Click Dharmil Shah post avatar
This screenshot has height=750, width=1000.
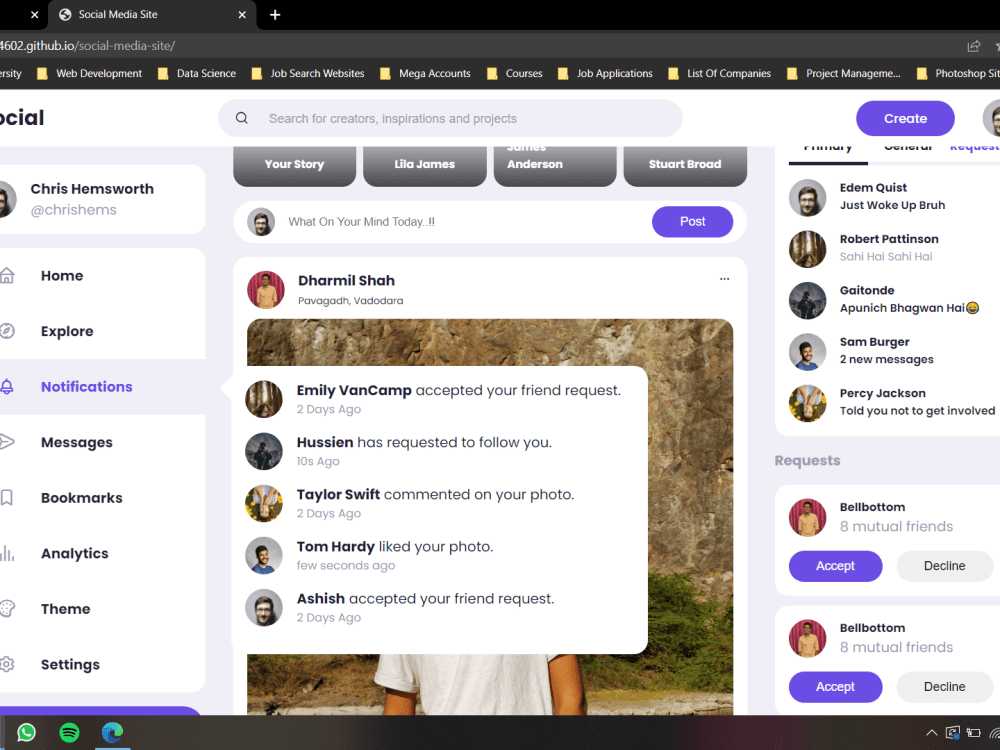click(266, 290)
